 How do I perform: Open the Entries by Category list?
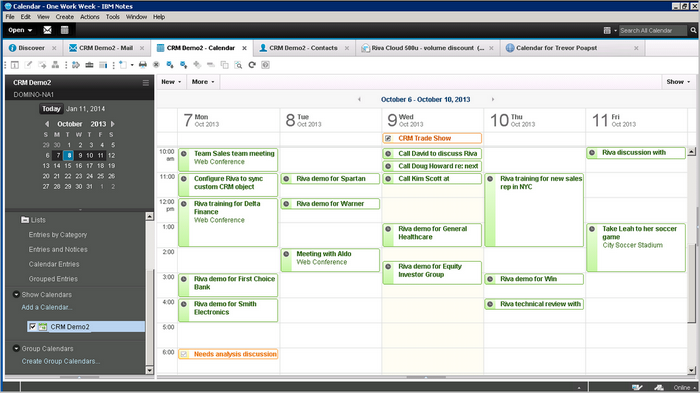pyautogui.click(x=58, y=235)
